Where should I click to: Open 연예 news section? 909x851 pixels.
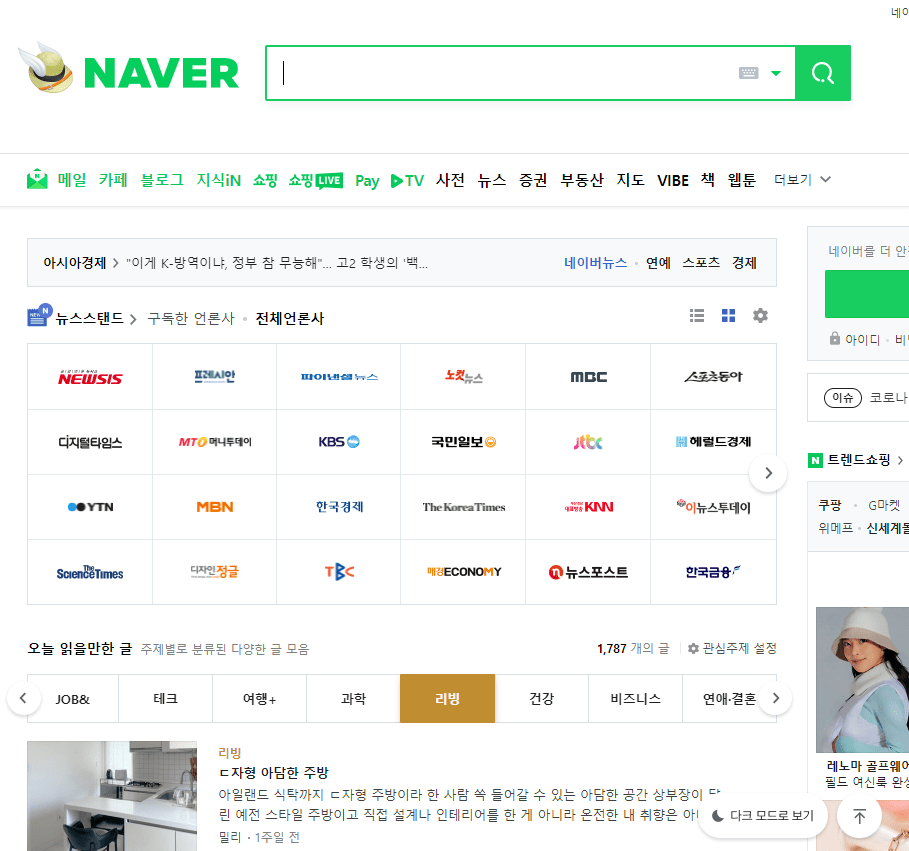658,263
